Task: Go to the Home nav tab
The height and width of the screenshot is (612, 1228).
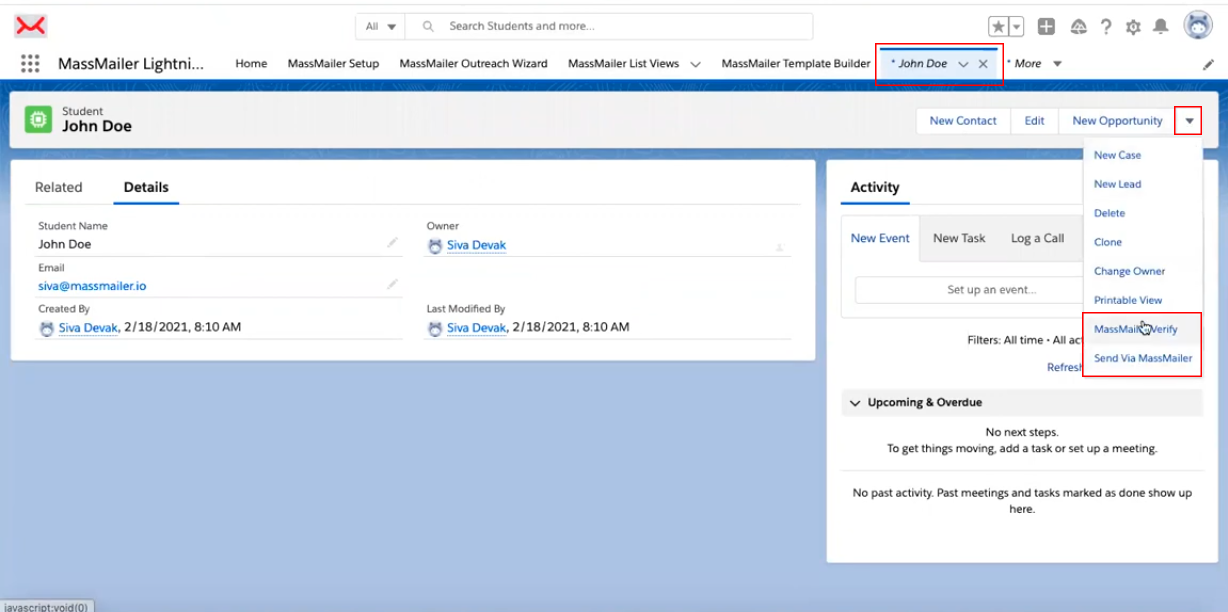Action: (x=251, y=63)
